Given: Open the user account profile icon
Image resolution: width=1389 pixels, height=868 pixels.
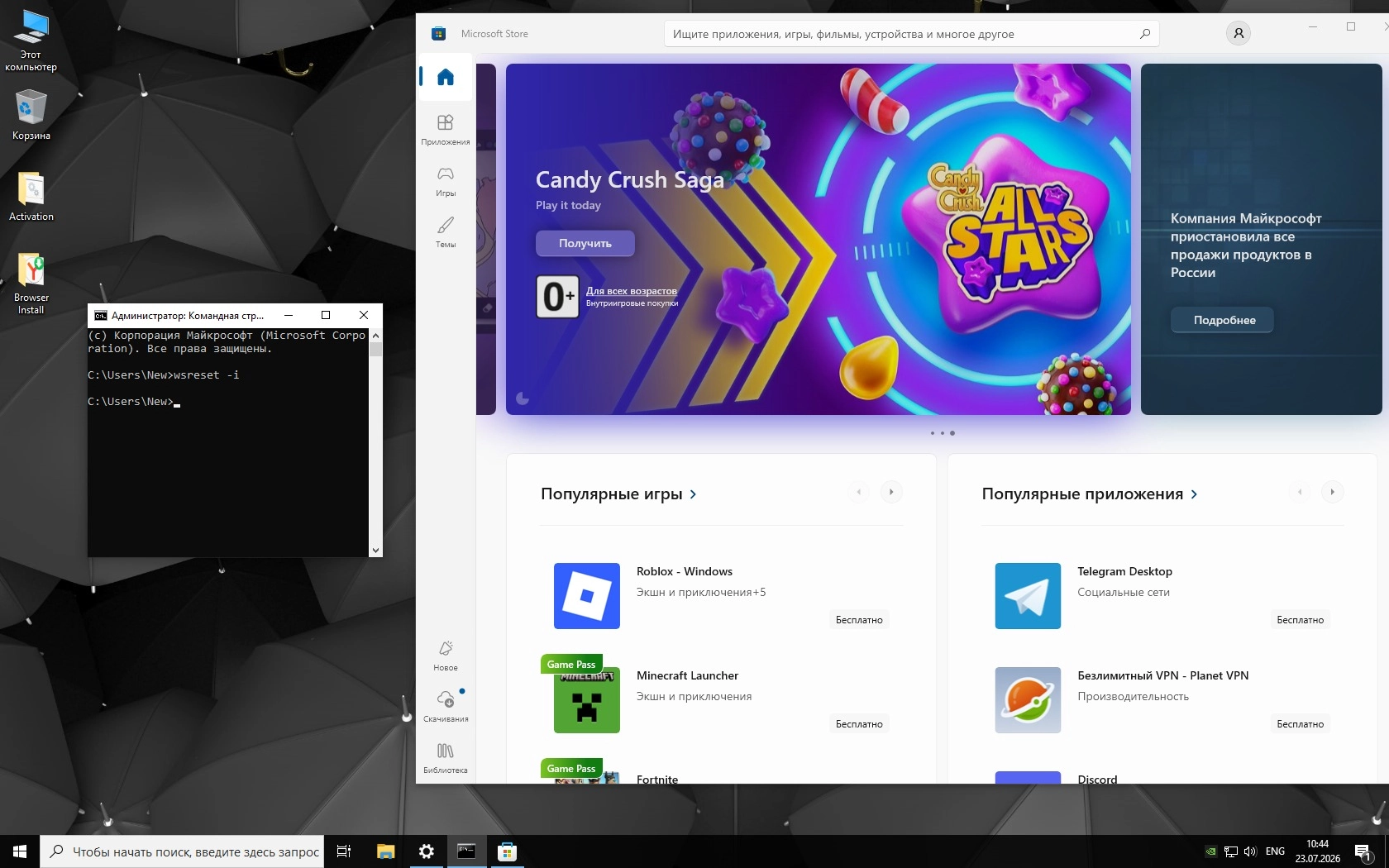Looking at the screenshot, I should coord(1239,34).
